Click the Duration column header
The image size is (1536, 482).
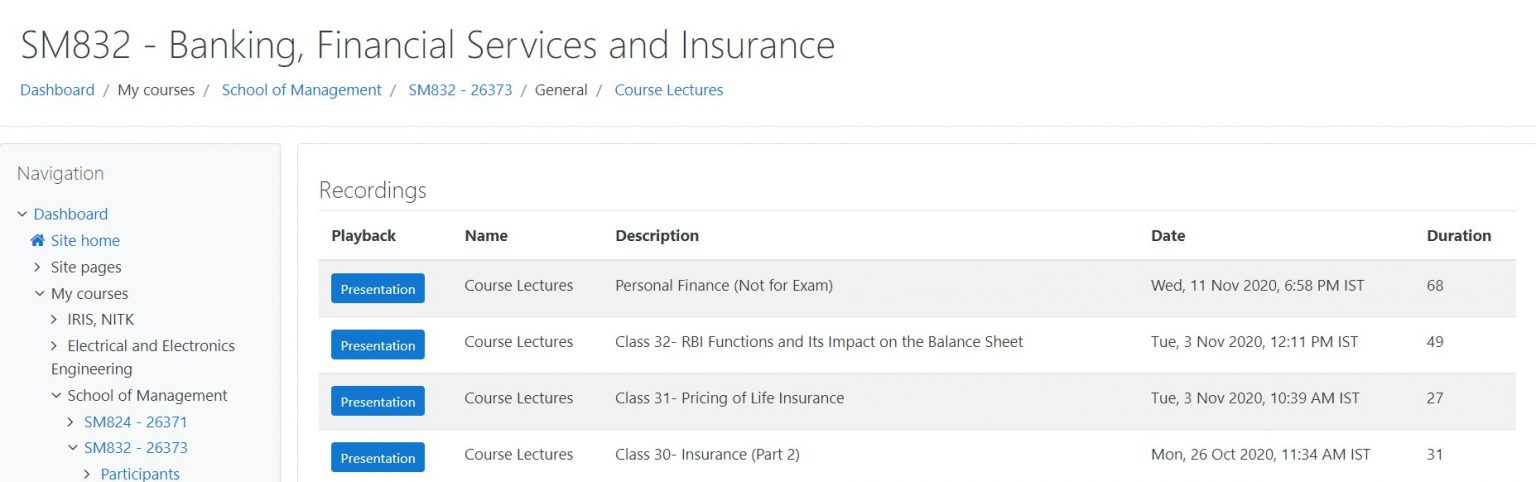pyautogui.click(x=1458, y=236)
